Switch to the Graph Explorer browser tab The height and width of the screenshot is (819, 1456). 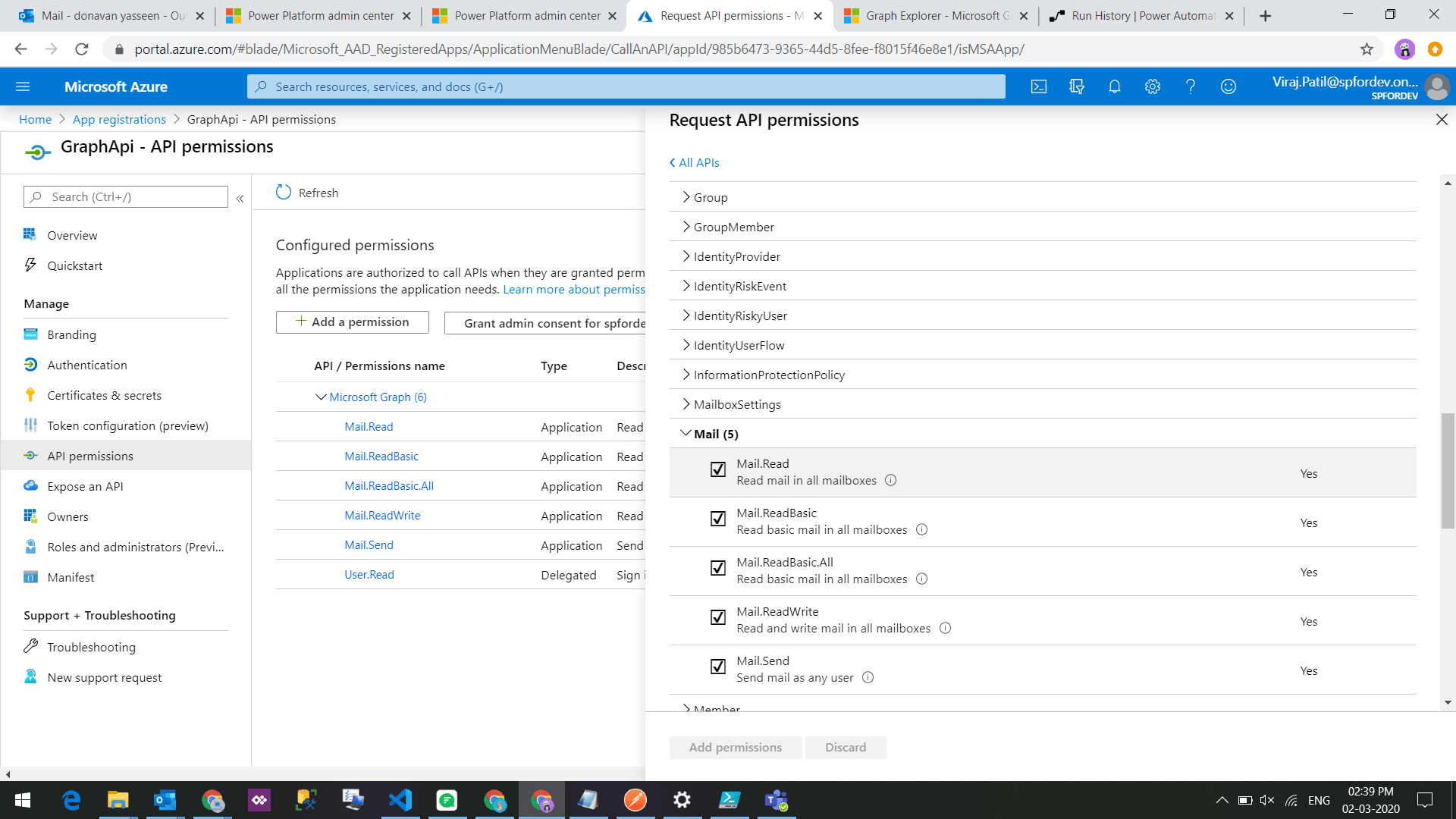[x=936, y=15]
